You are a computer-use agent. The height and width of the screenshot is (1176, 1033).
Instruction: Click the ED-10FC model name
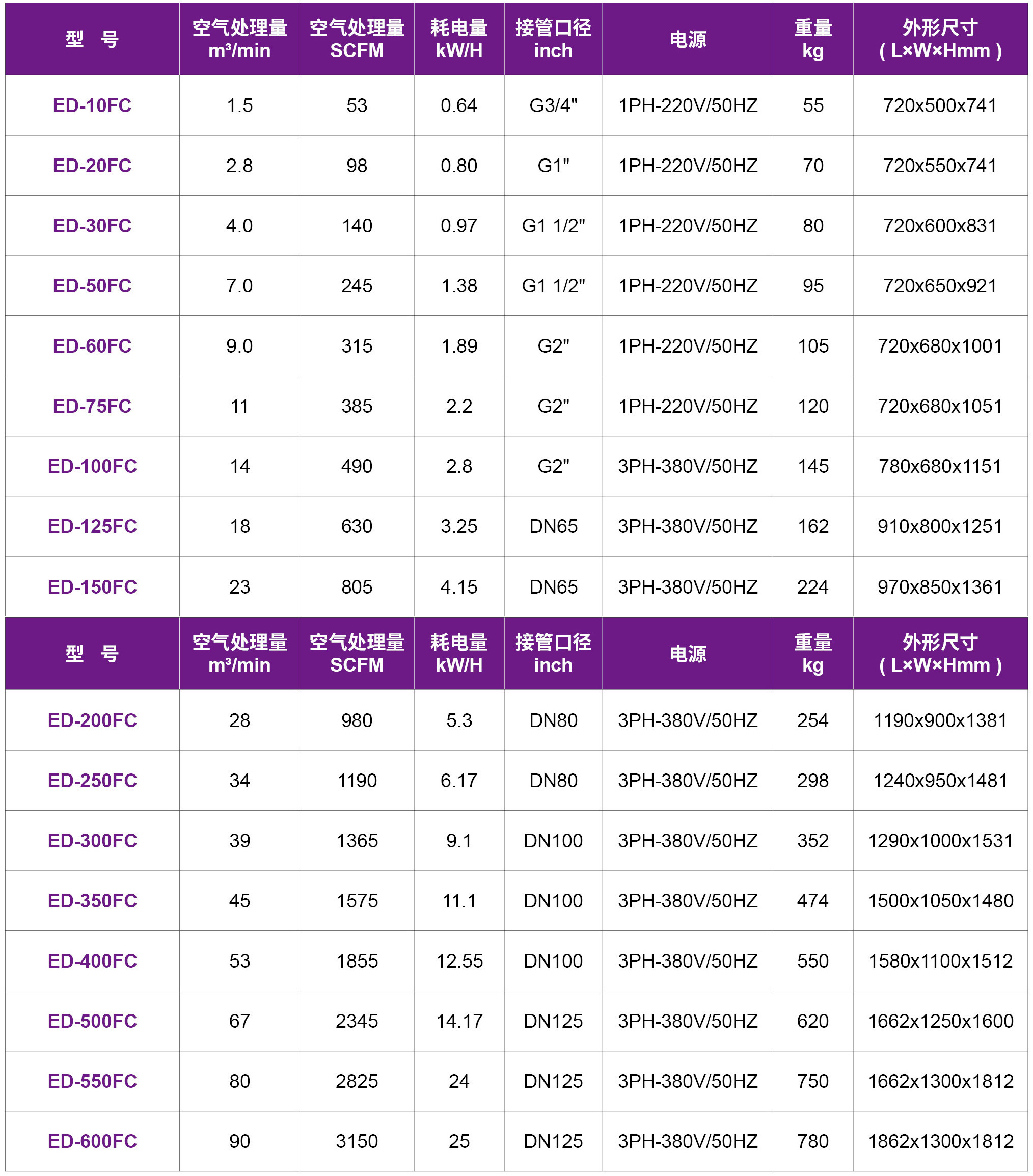92,105
